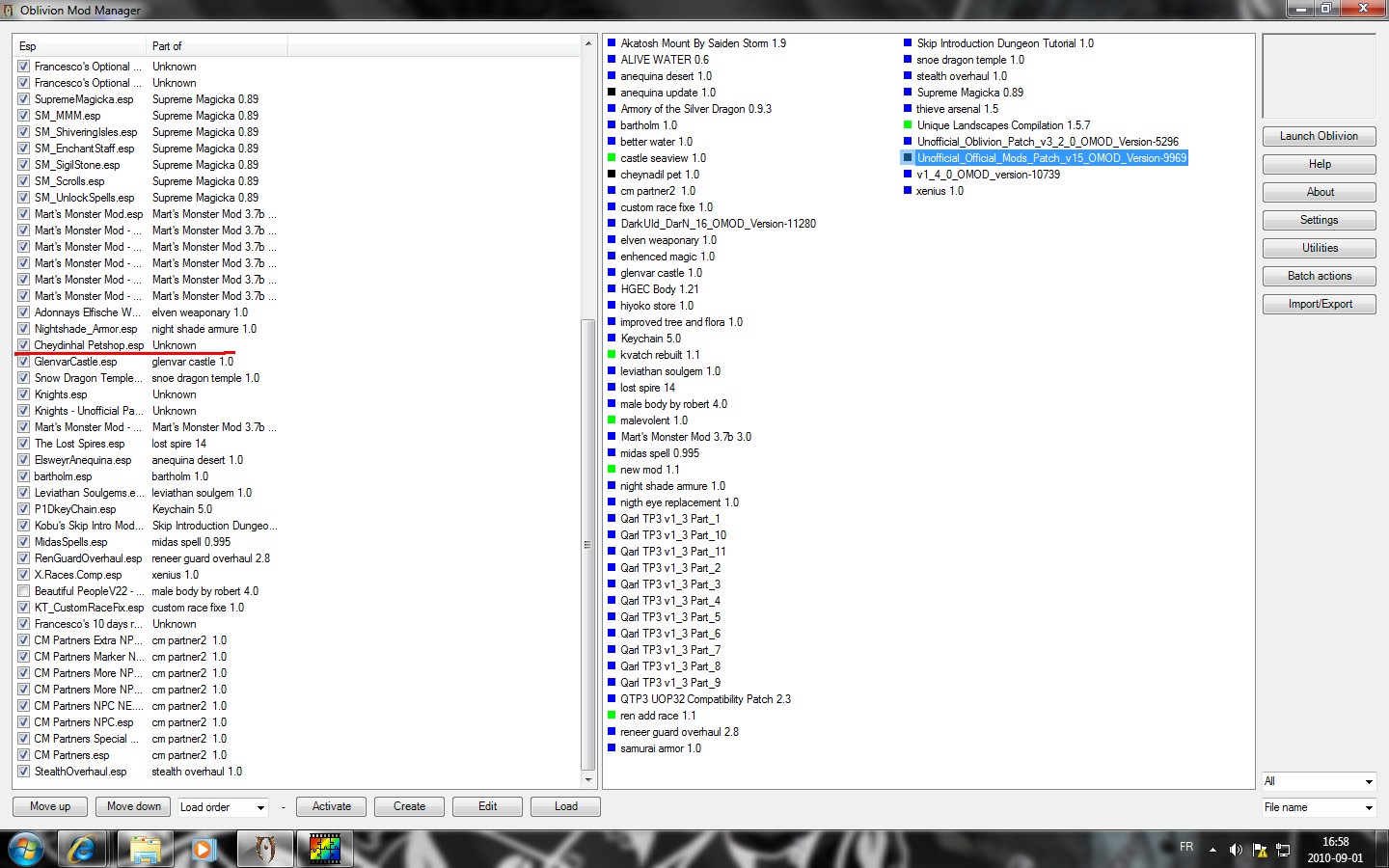Select Unofficial_Official_Mods_Patch_v15 omod entry
1389x868 pixels.
tap(1051, 158)
